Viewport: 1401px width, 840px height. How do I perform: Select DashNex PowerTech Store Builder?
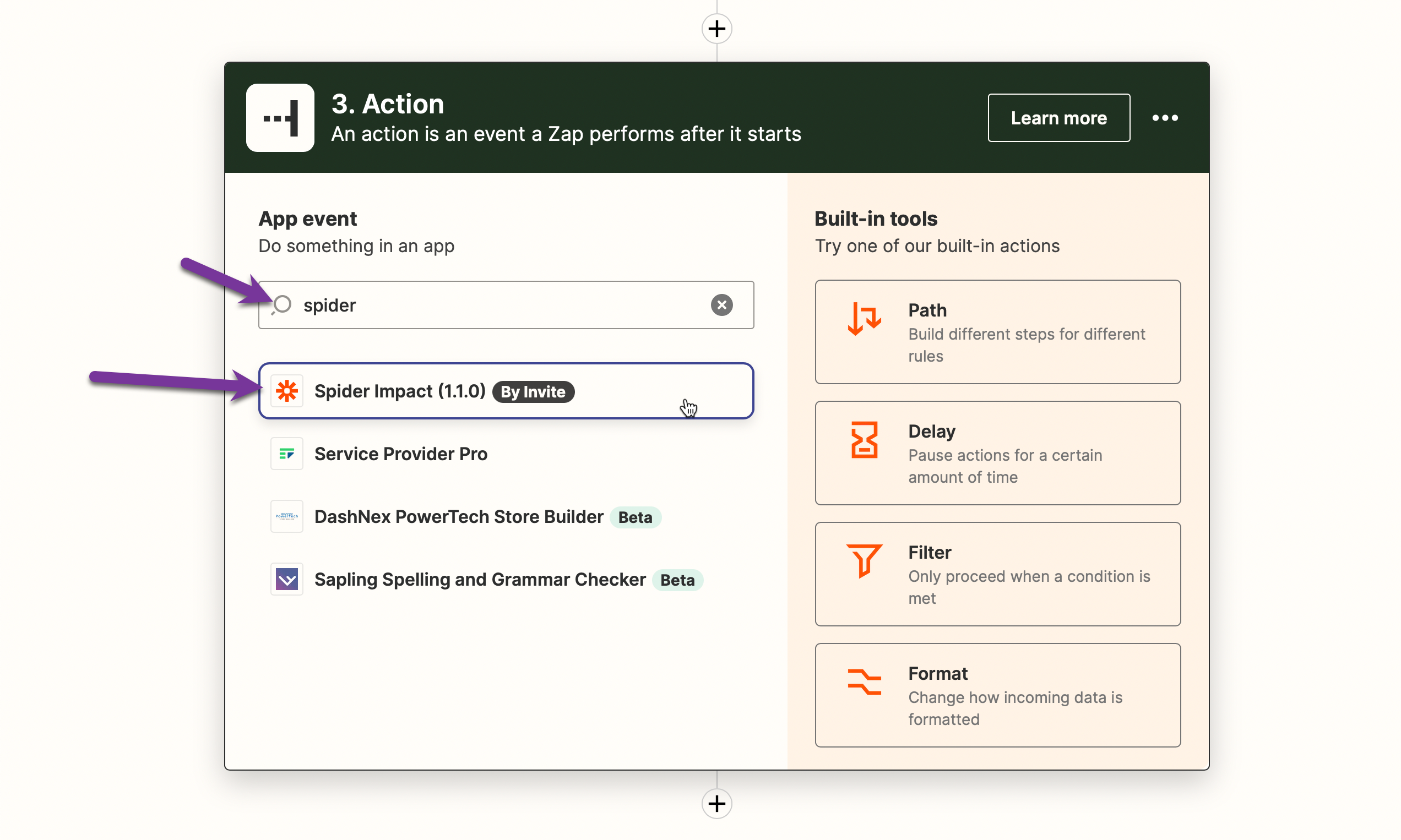click(506, 516)
